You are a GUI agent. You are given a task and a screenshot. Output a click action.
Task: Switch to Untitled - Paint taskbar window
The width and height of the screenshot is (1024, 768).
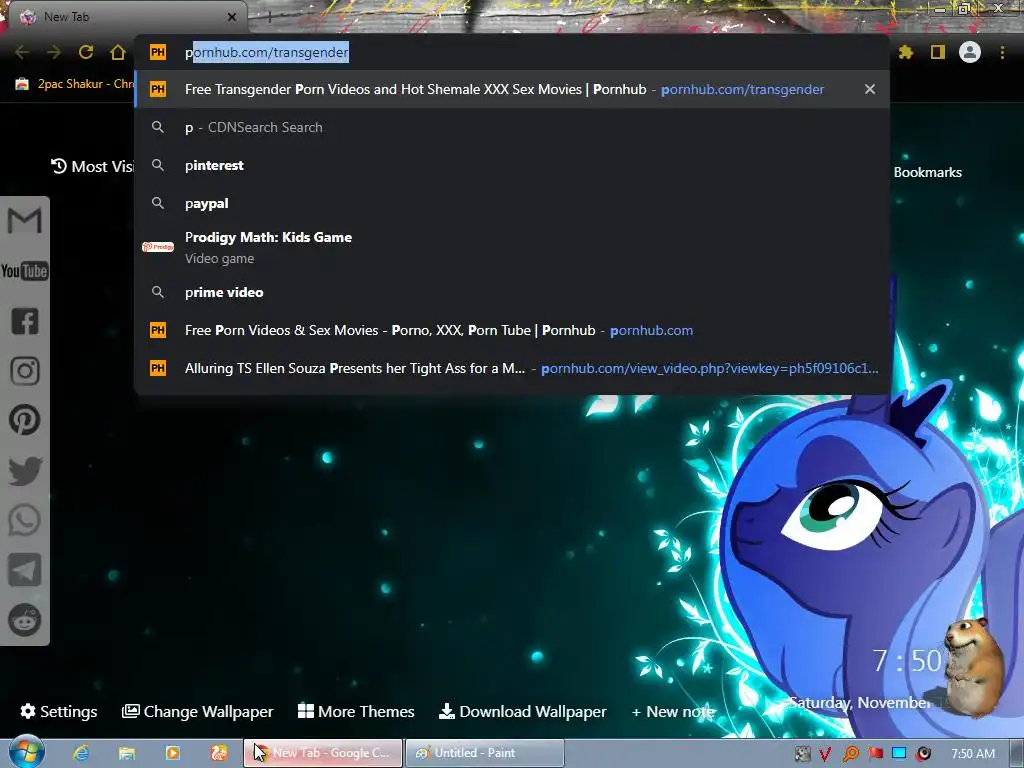click(x=485, y=753)
